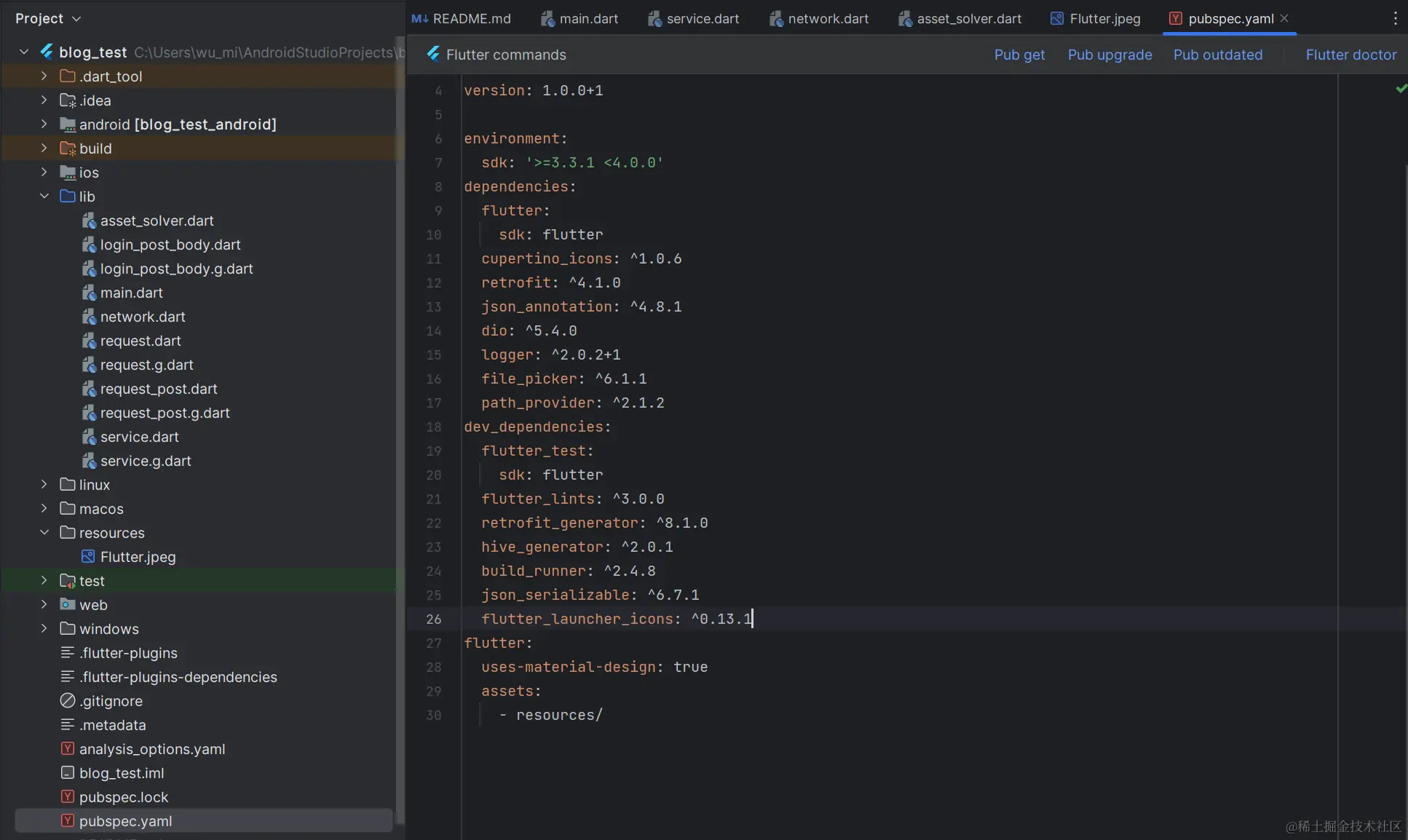The image size is (1408, 840).
Task: Run Pub get
Action: 1018,55
